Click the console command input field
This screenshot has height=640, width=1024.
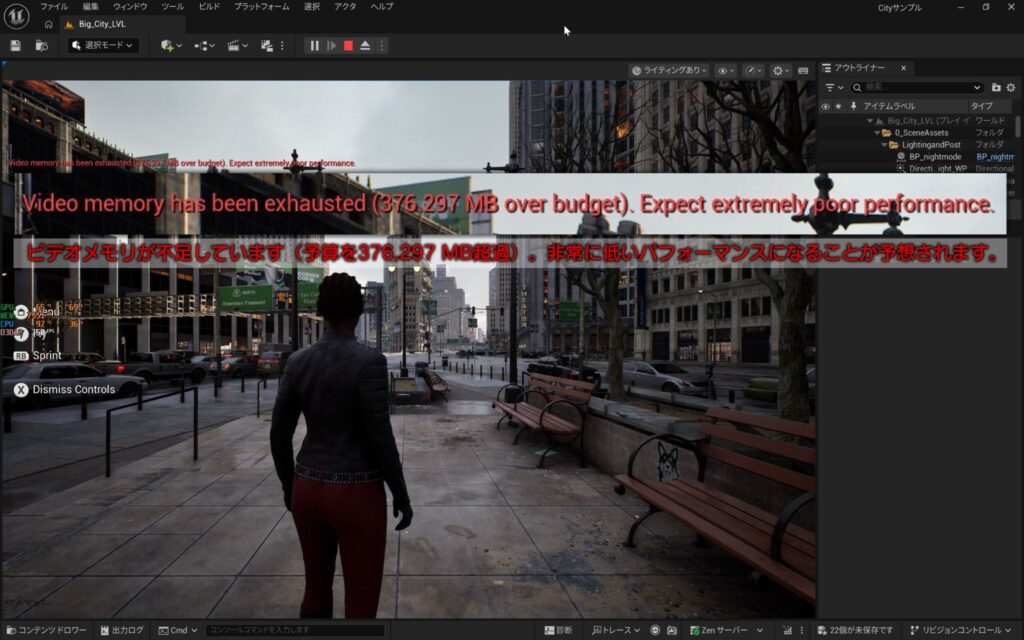tap(295, 630)
